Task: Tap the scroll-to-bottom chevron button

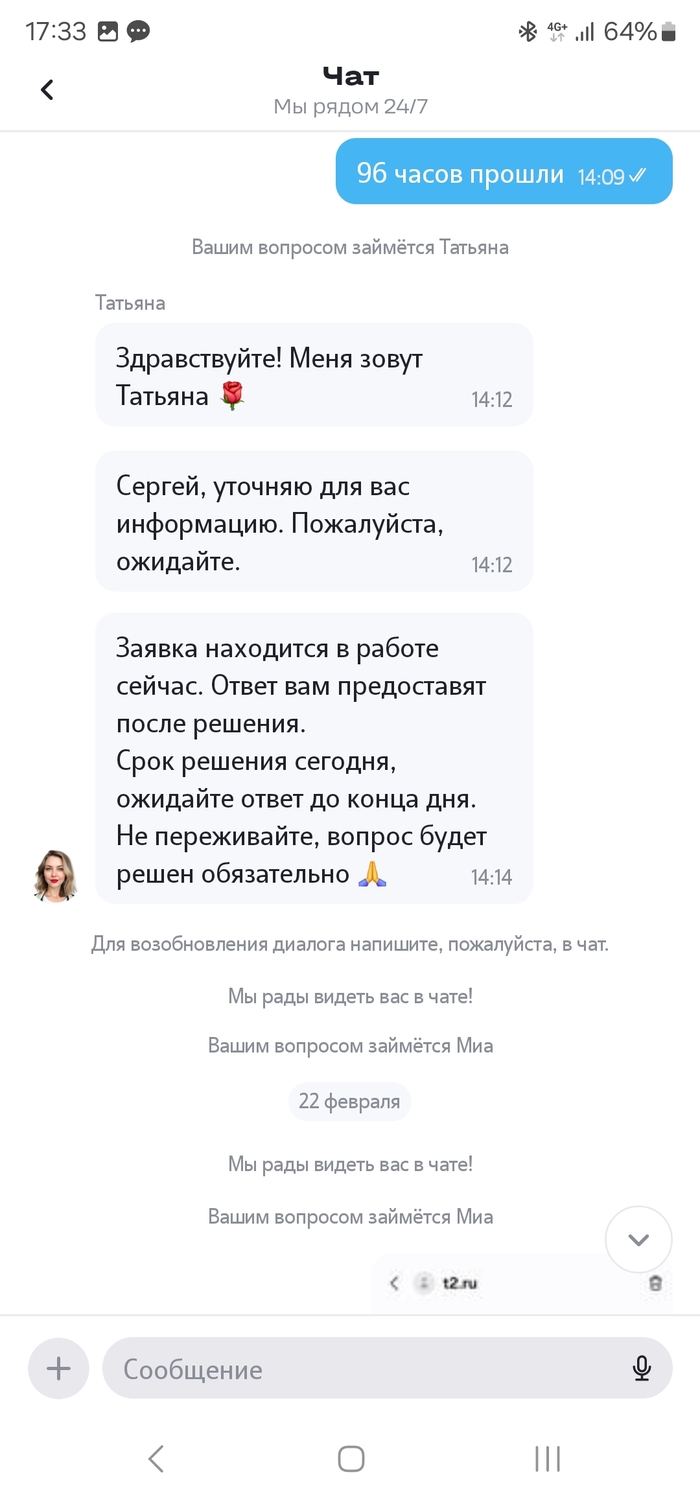Action: click(638, 1239)
